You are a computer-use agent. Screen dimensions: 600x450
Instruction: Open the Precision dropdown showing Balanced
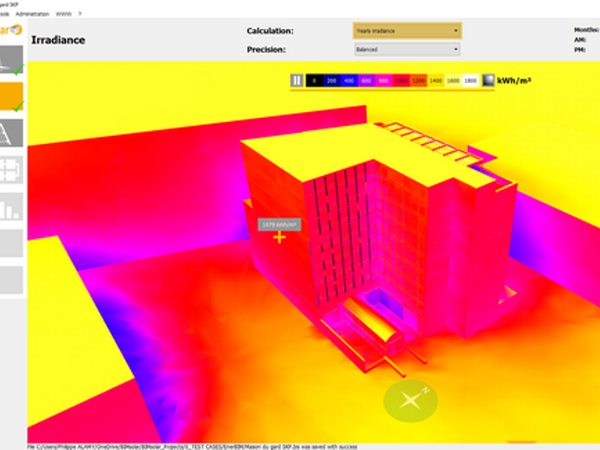tap(406, 48)
